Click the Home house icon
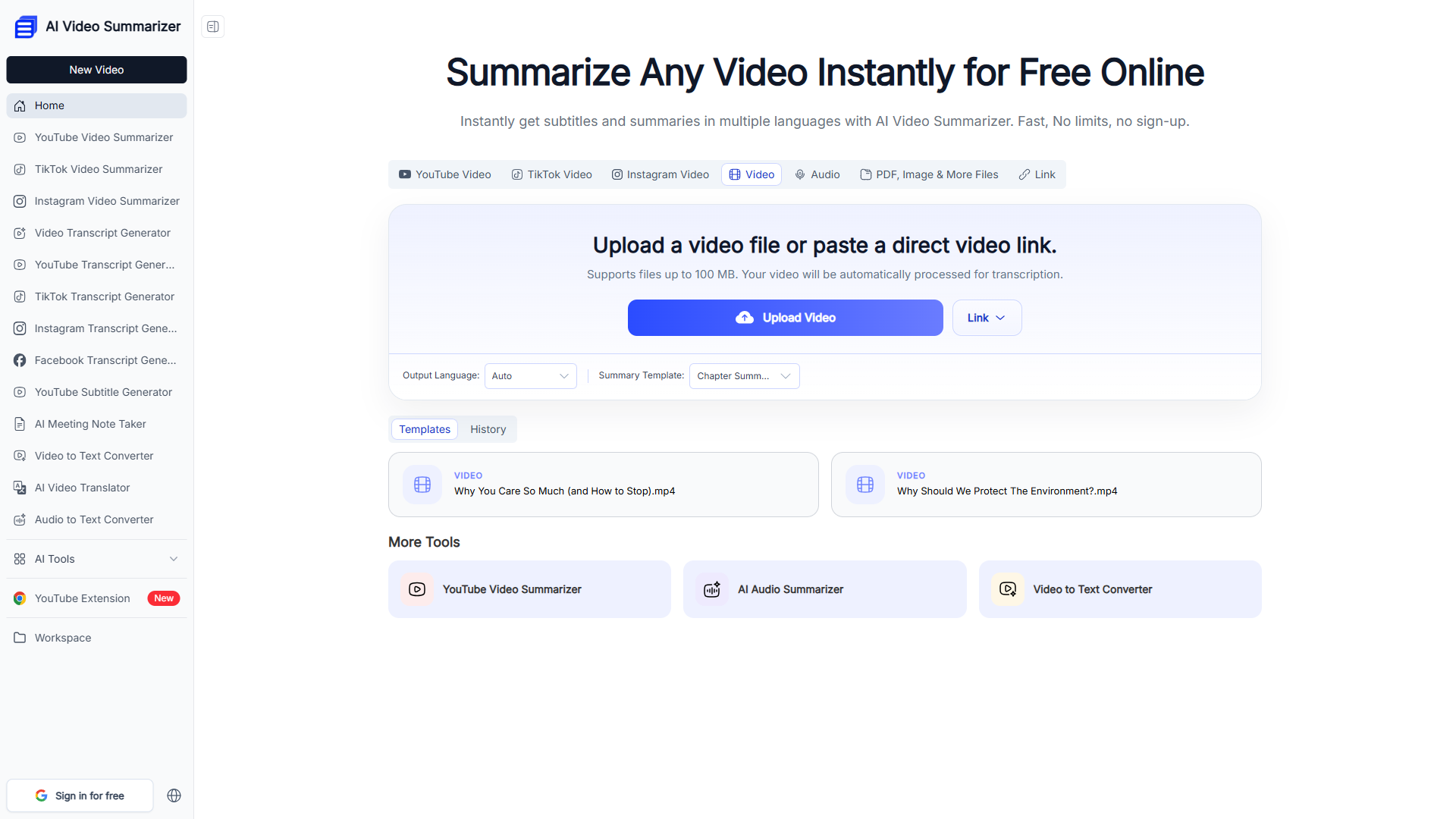The width and height of the screenshot is (1456, 819). click(20, 105)
